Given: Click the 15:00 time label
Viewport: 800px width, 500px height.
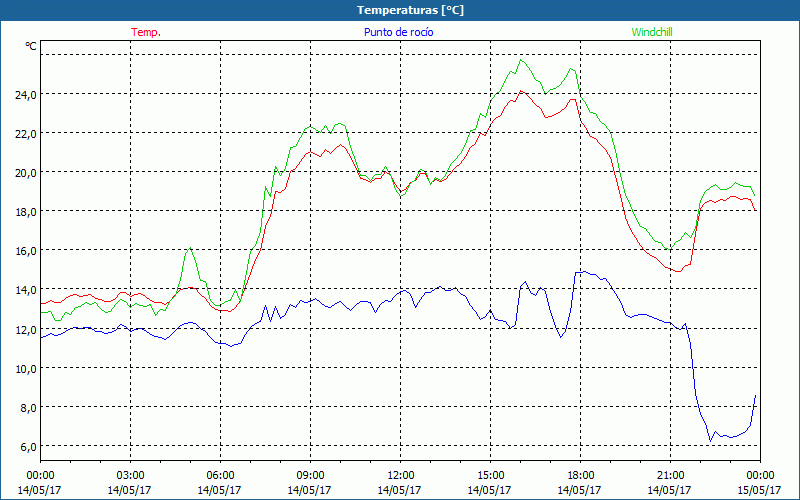Looking at the screenshot, I should 490,476.
